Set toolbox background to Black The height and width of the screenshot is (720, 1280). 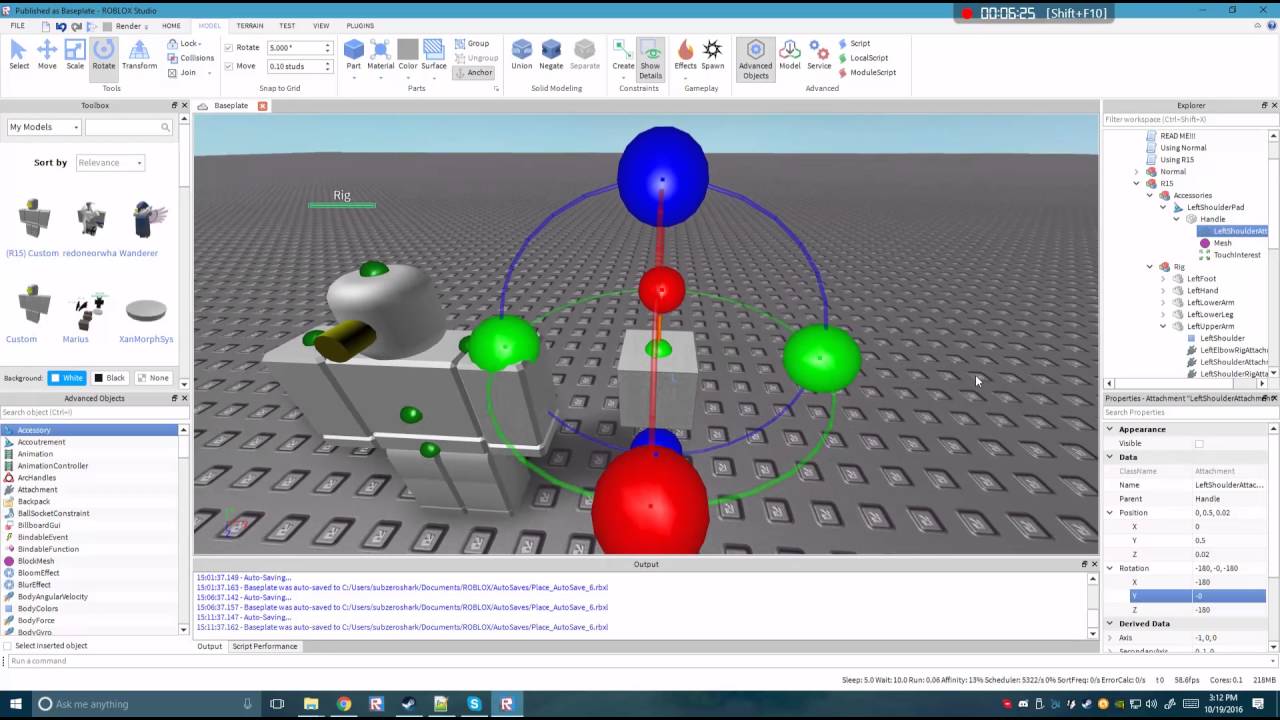(x=110, y=378)
